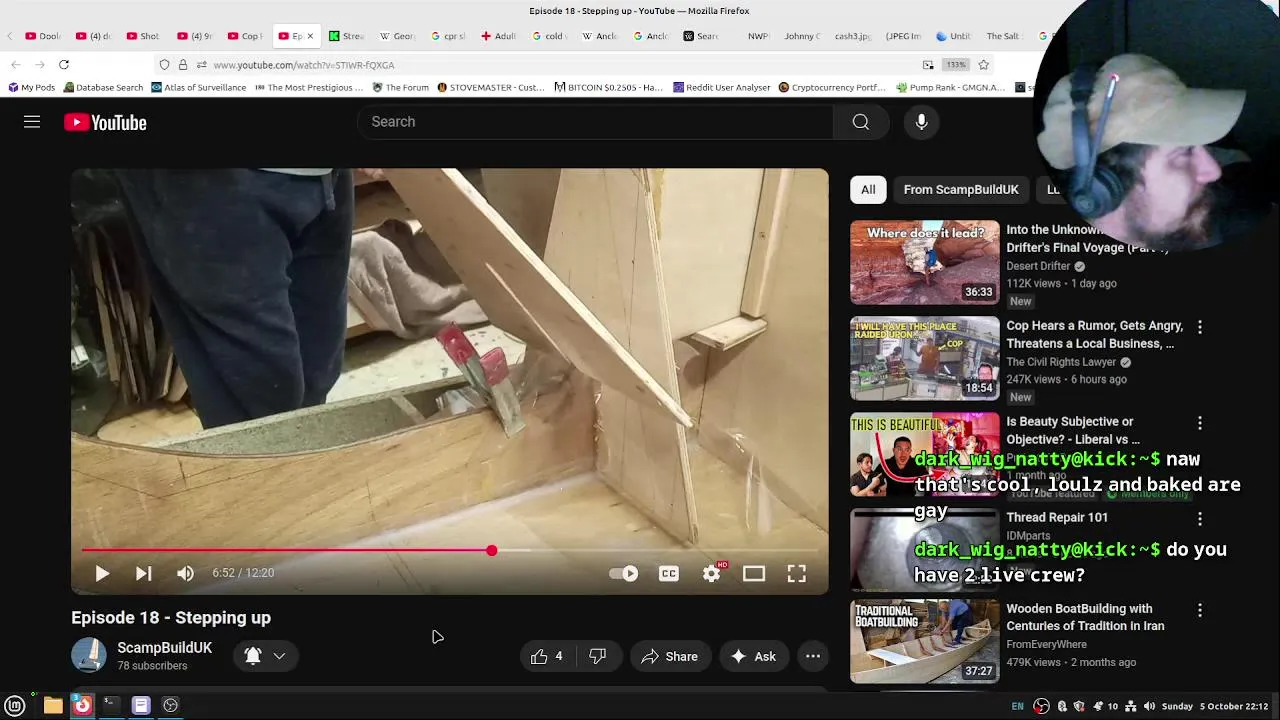Go to the YouTube home logo
The height and width of the screenshot is (720, 1280).
(x=105, y=122)
